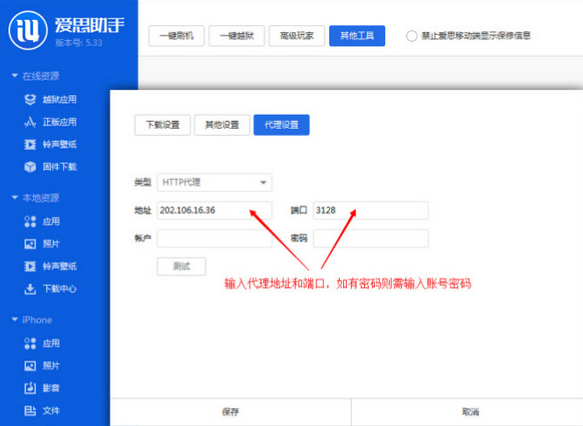Click the 爱思助手 logo icon

[28, 30]
